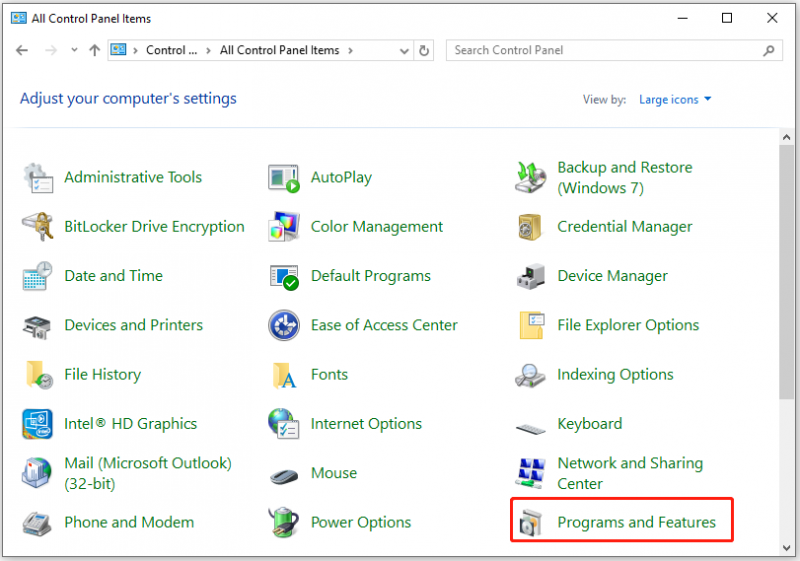Focus the Search Control Panel field
The height and width of the screenshot is (561, 800).
click(x=614, y=50)
